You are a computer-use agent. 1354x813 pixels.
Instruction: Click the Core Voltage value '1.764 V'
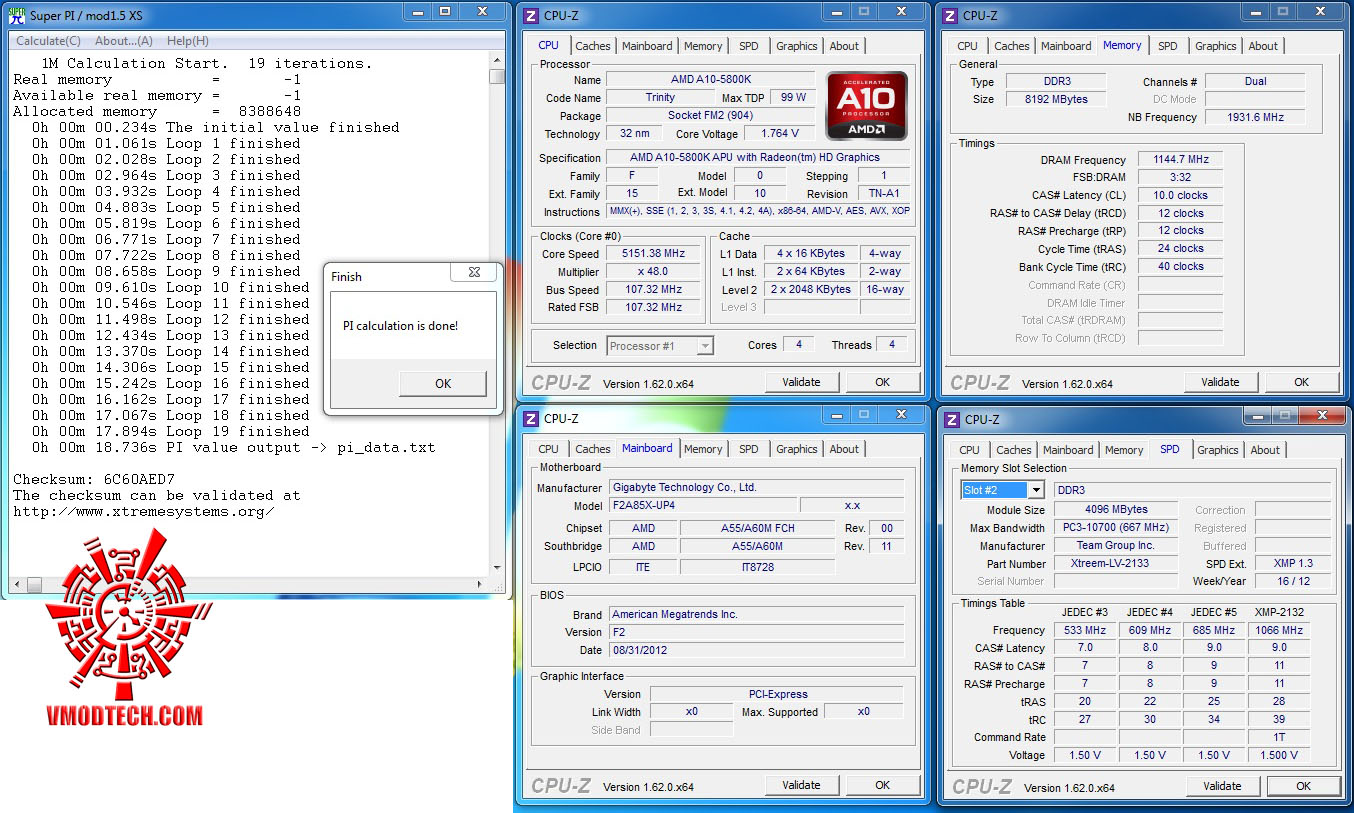click(780, 133)
